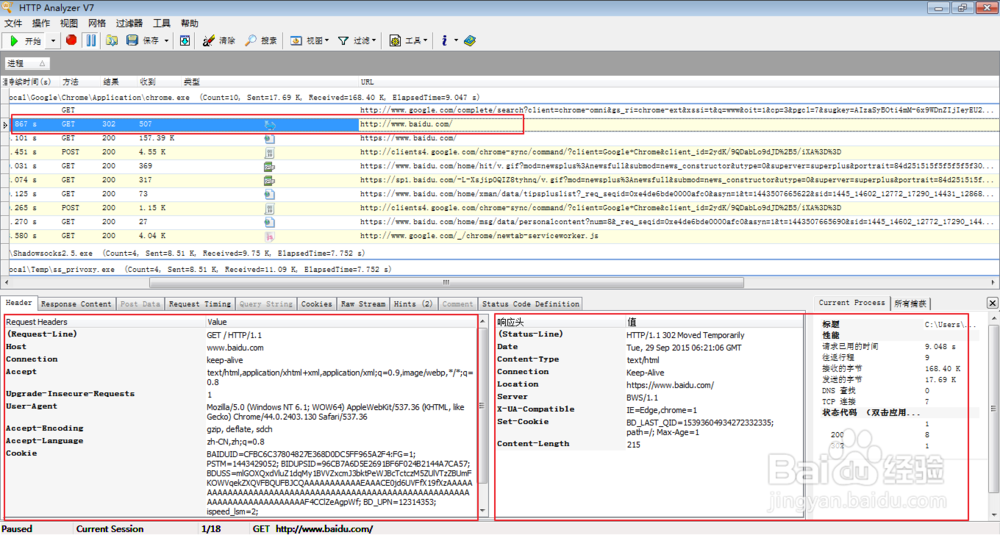Switch to the Raw Stream tab
This screenshot has width=1000, height=535.
(x=363, y=304)
